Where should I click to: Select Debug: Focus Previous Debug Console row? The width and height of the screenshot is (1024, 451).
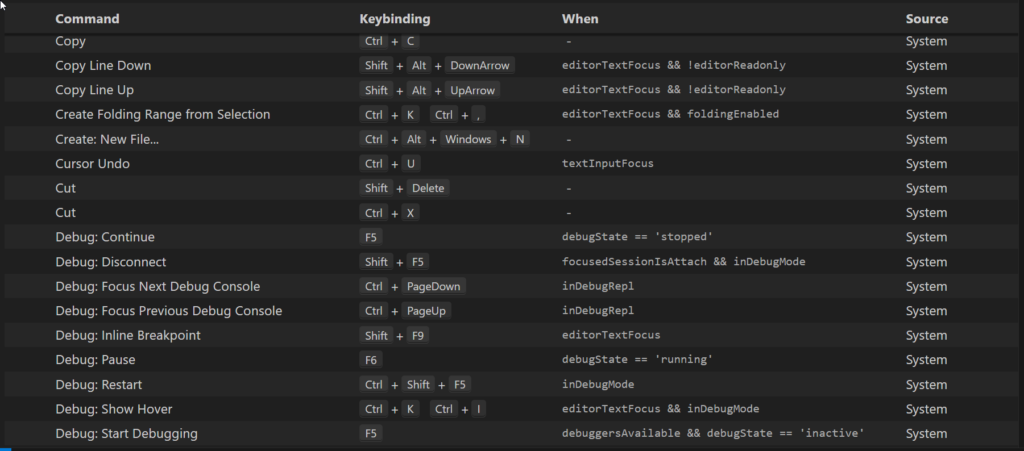pos(511,311)
